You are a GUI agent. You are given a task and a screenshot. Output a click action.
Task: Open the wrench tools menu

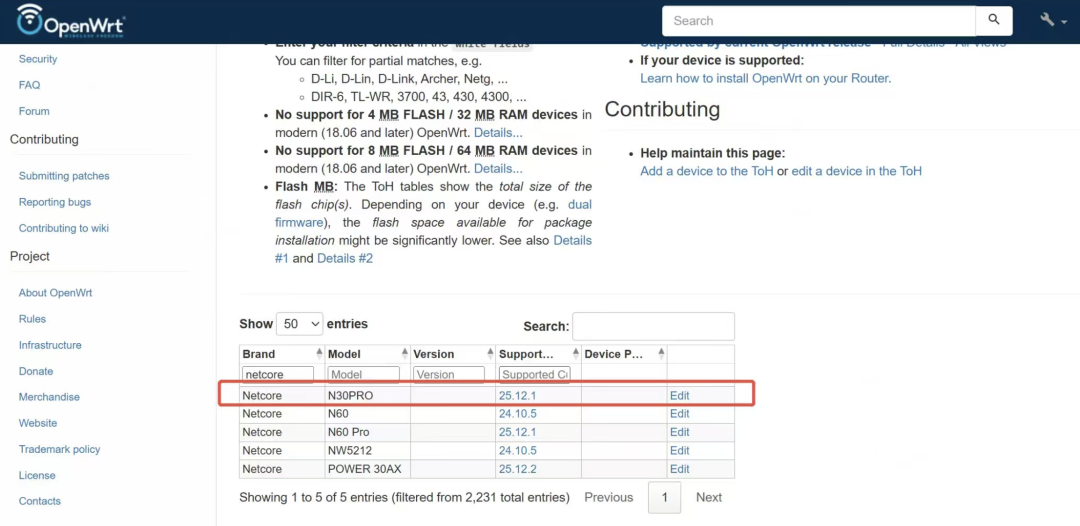click(1054, 21)
